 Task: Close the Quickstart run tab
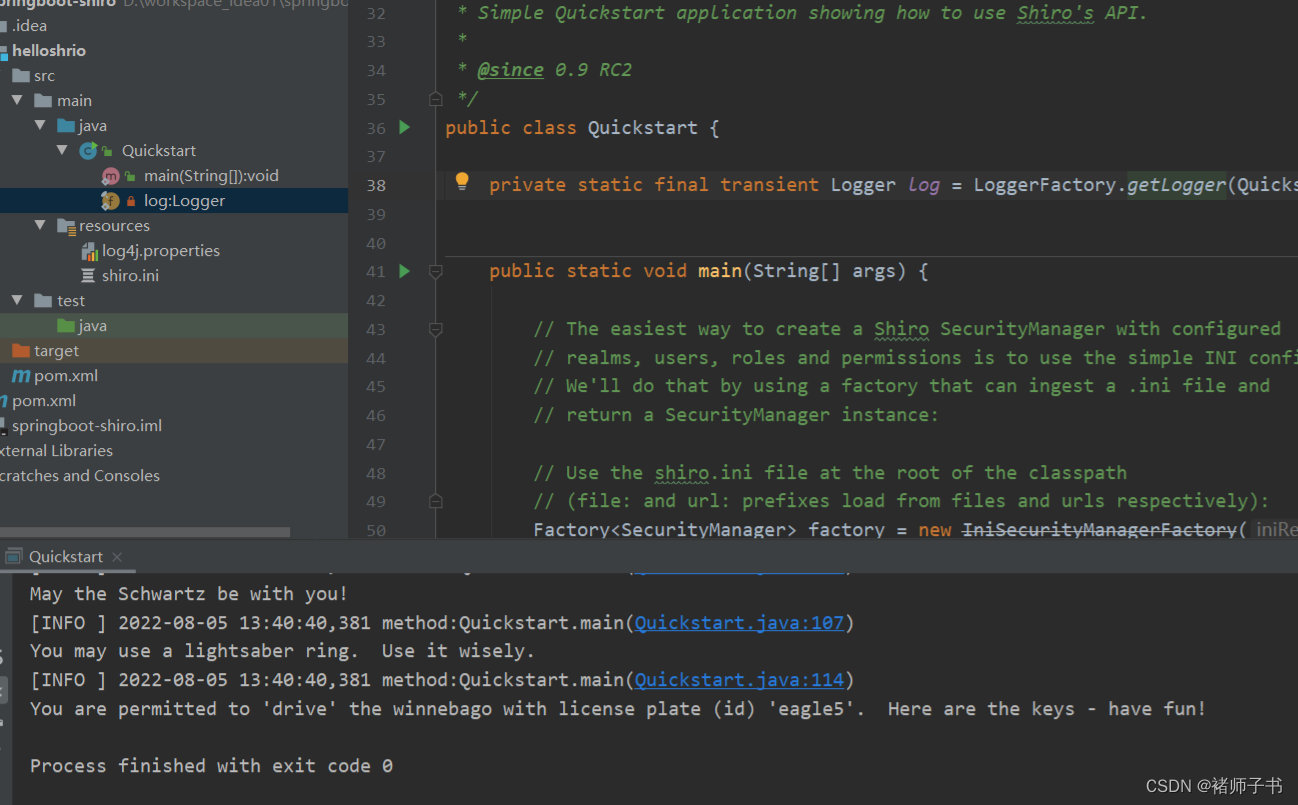tap(117, 557)
